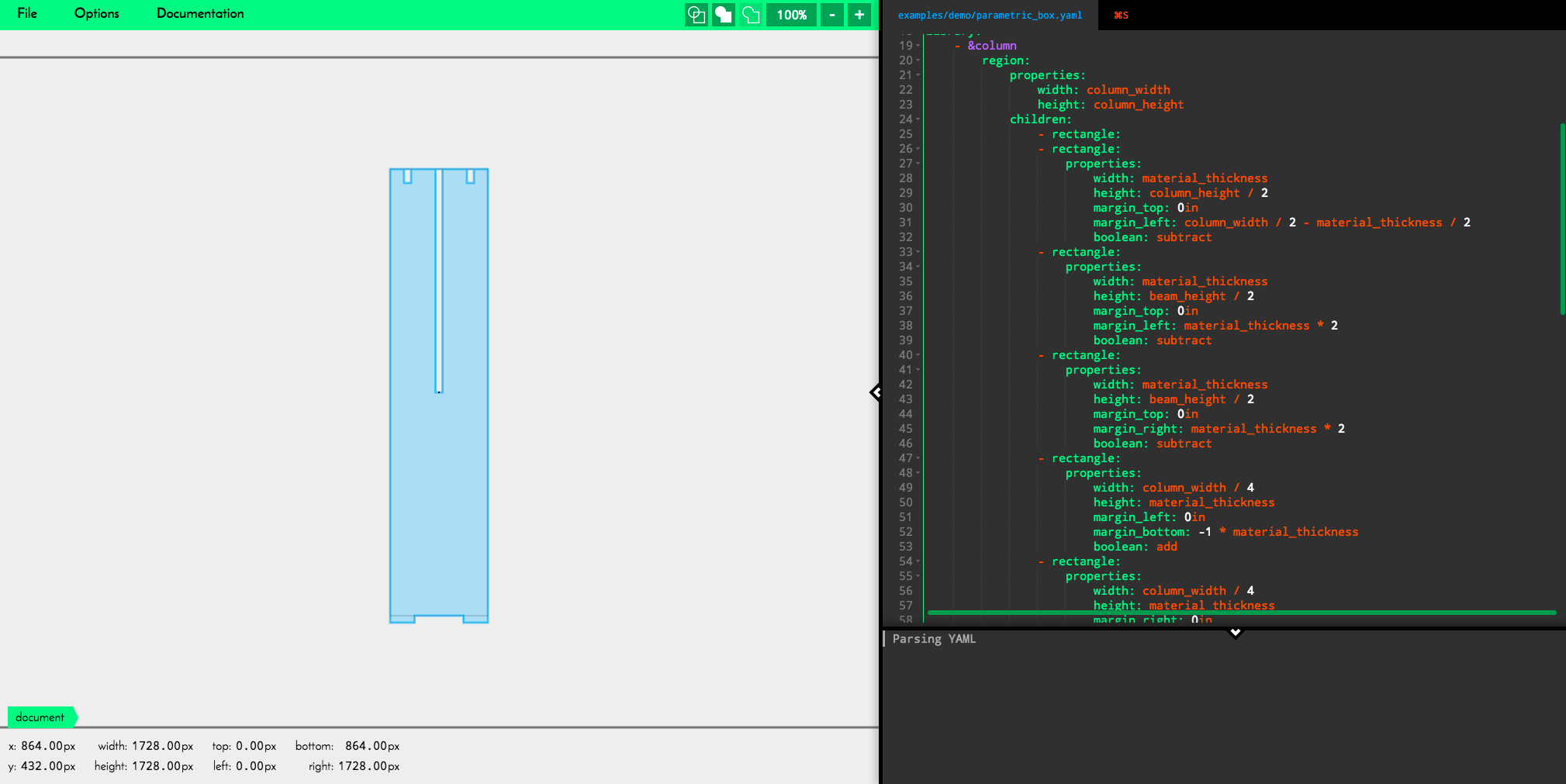Image resolution: width=1566 pixels, height=784 pixels.
Task: Fold the children block at line 24
Action: [x=918, y=119]
